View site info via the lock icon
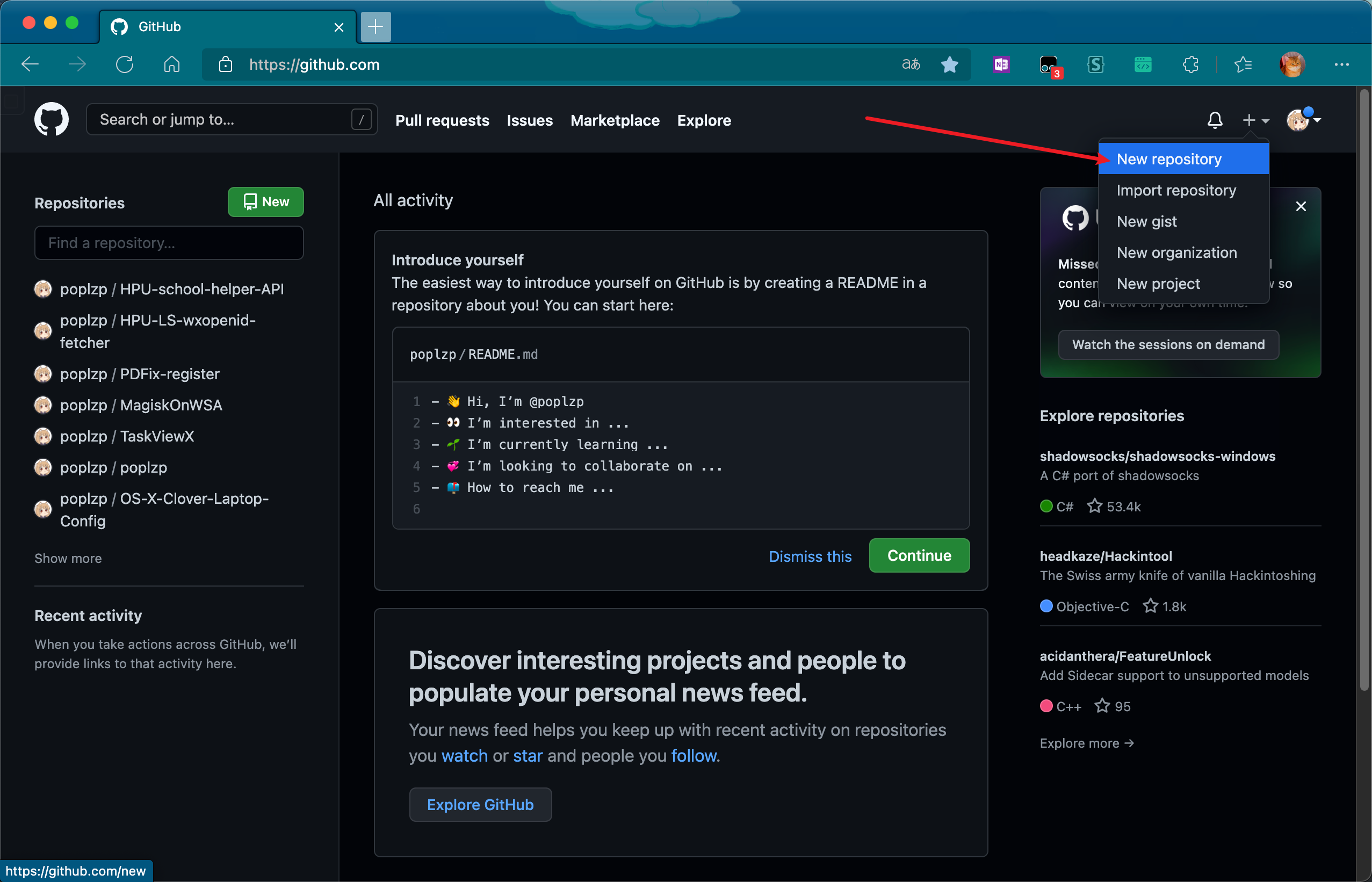This screenshot has height=882, width=1372. pos(226,64)
